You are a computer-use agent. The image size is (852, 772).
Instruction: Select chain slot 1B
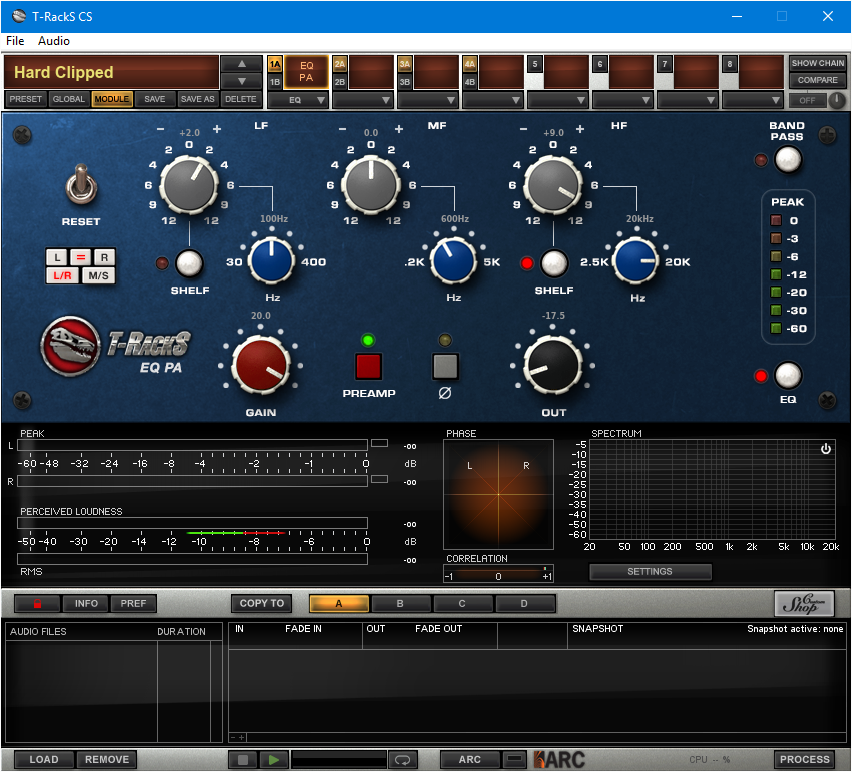(275, 82)
